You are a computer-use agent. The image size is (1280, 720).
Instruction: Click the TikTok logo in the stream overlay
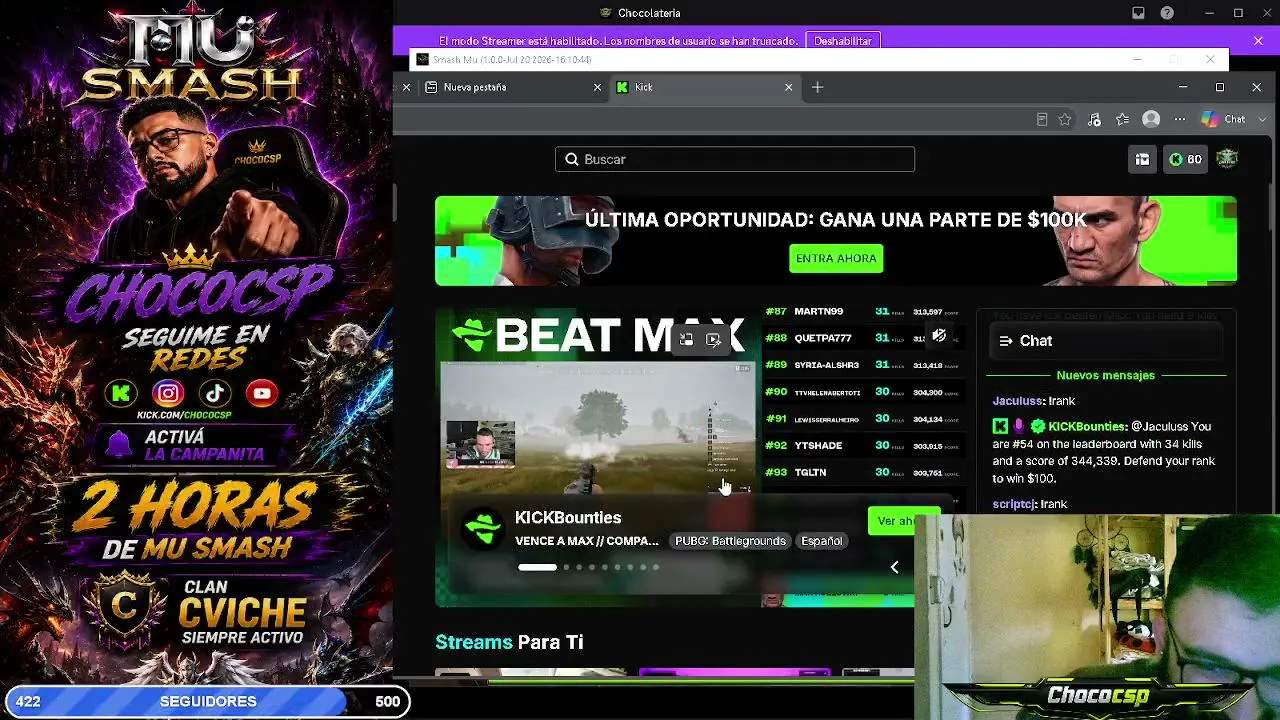tap(215, 393)
